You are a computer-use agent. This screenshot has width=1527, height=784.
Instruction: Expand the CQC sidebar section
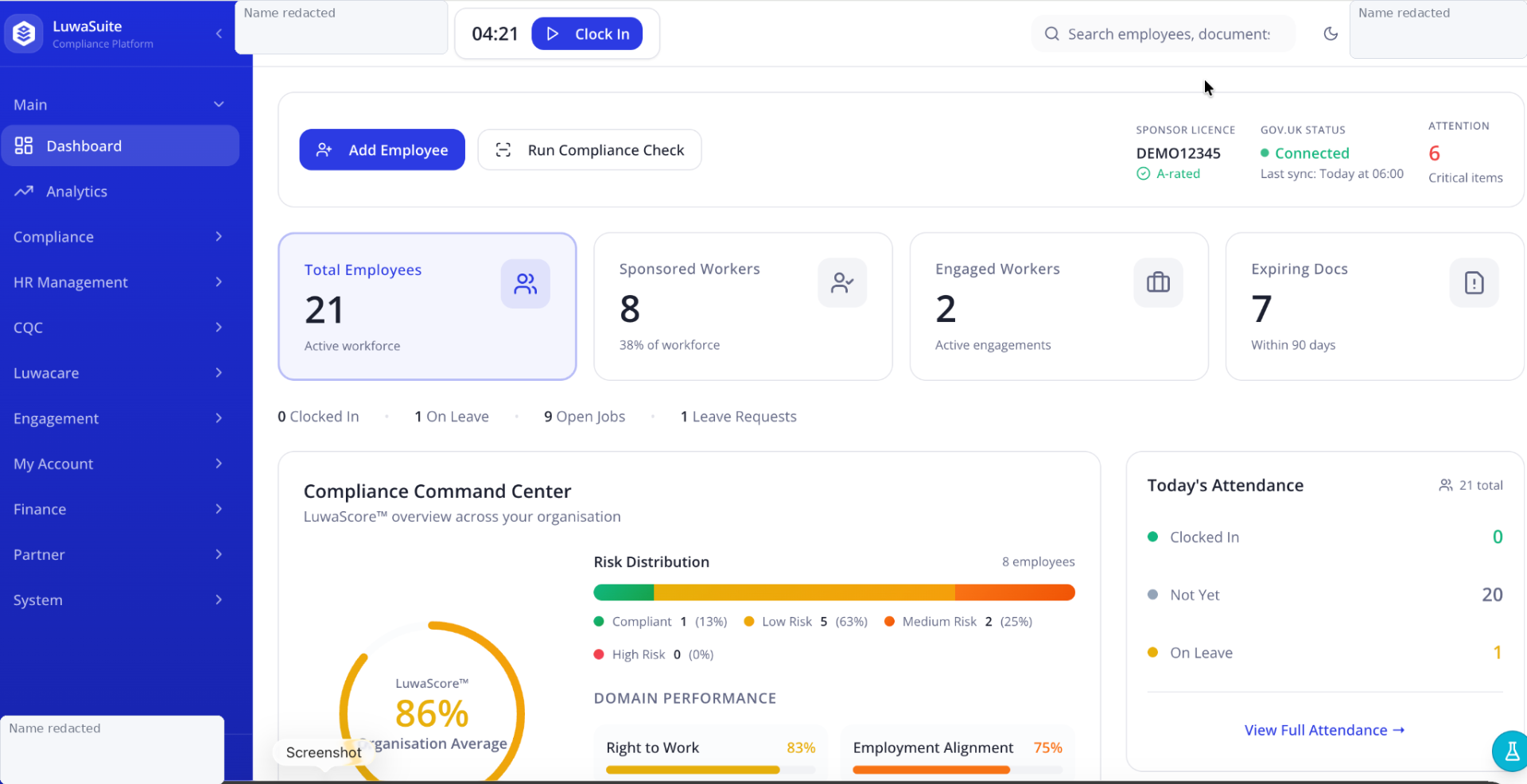pos(119,328)
